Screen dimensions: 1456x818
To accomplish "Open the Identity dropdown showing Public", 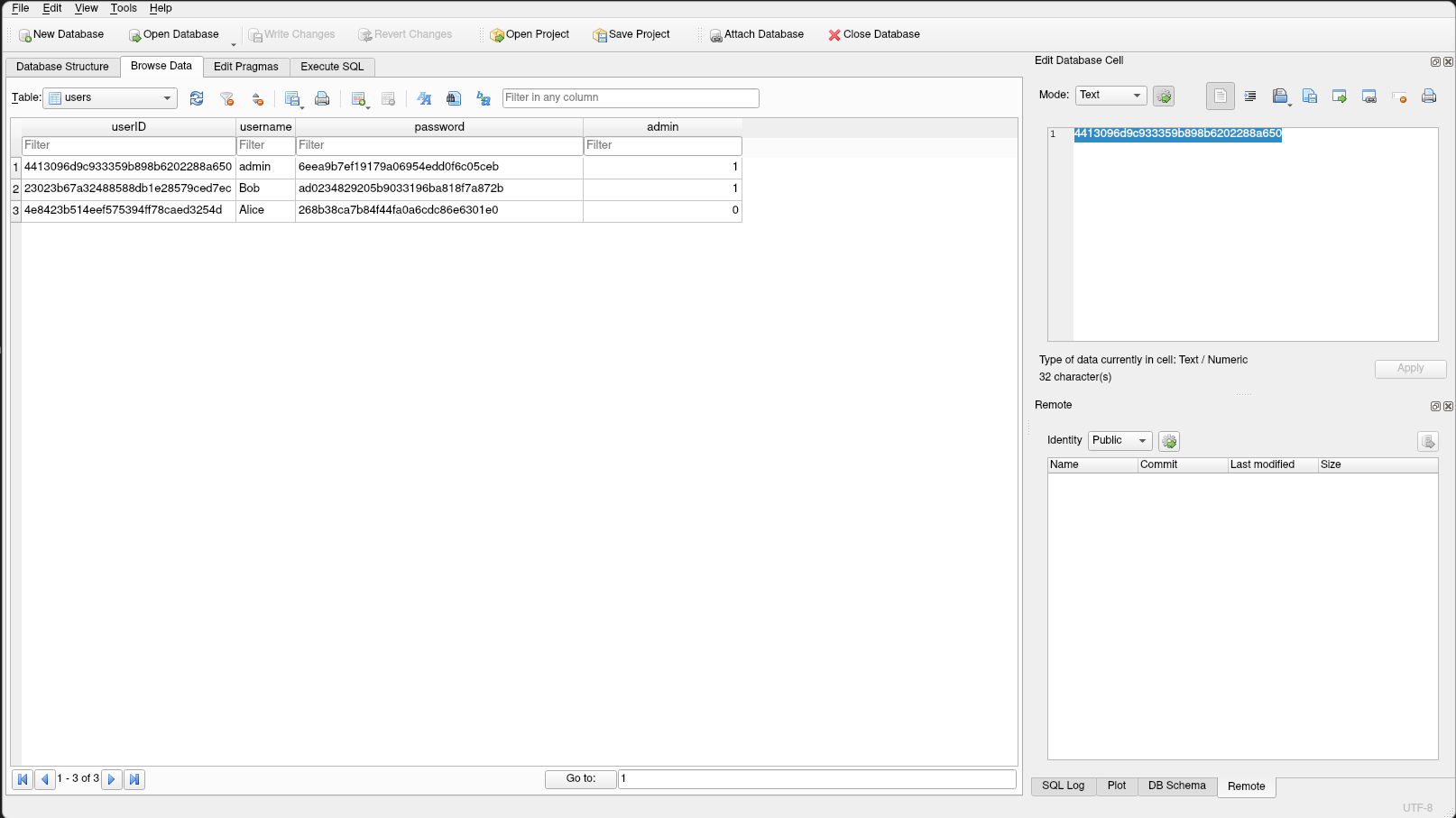I will [x=1120, y=441].
